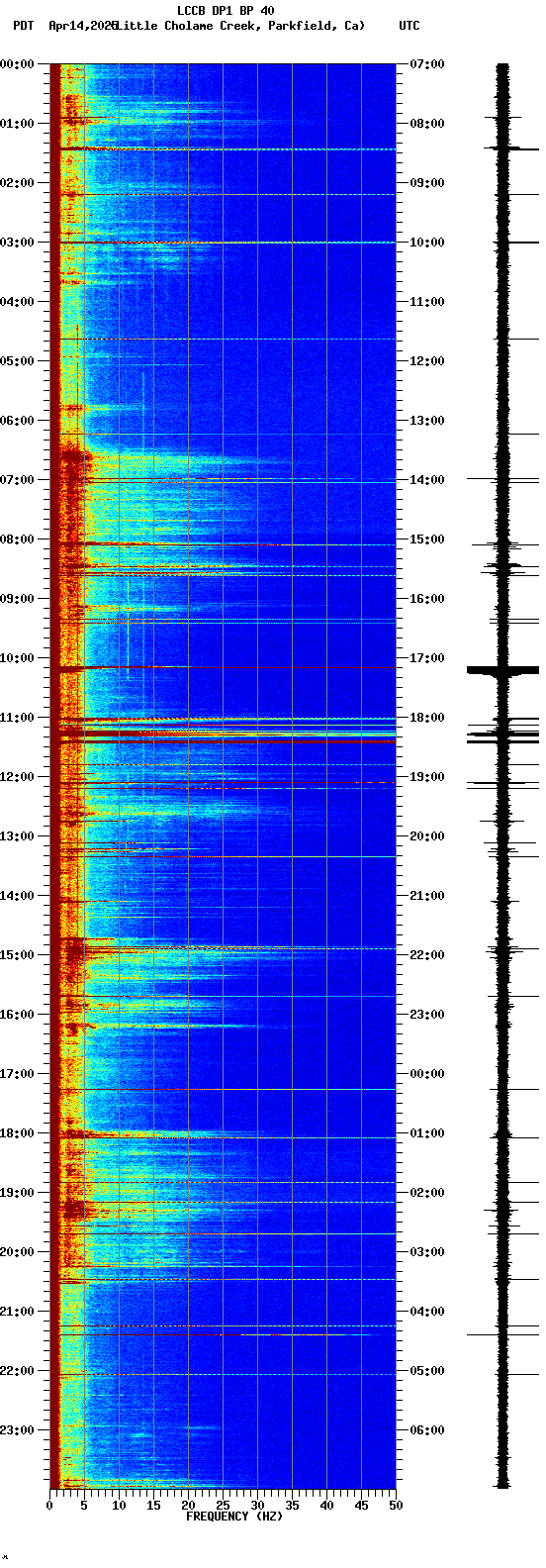Click the "20" tick on the frequency axis

(188, 1506)
